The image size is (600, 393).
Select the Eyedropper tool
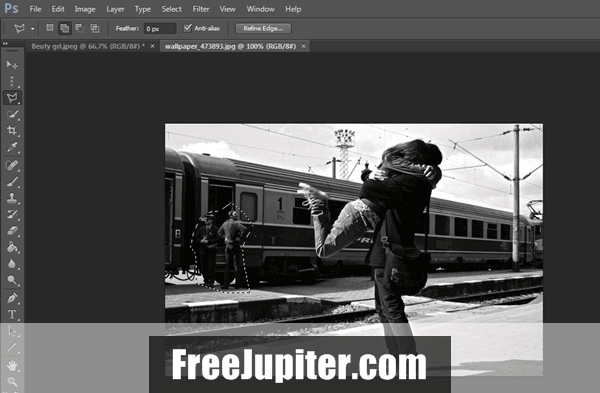(x=12, y=147)
